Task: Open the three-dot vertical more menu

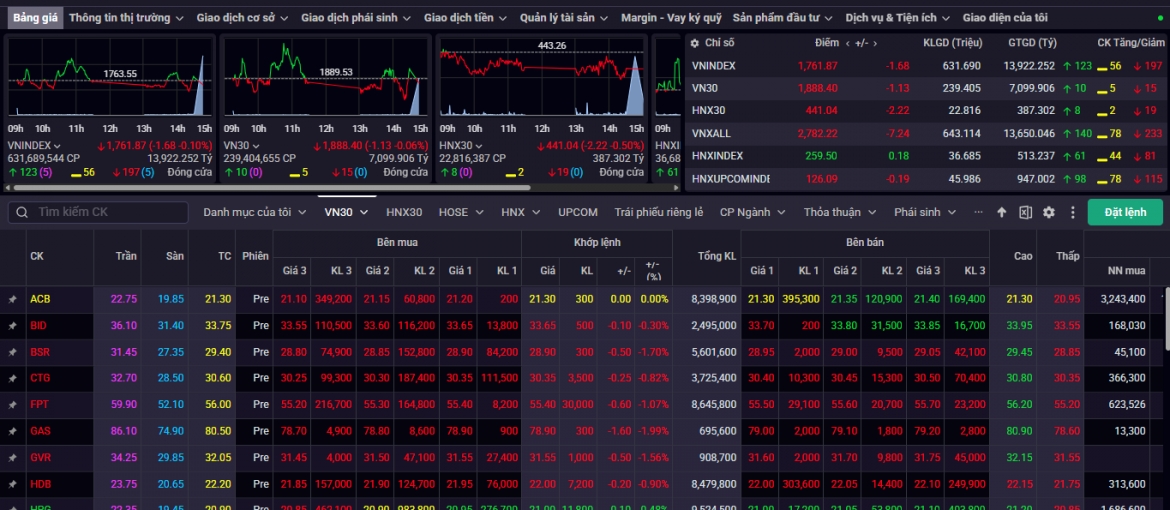Action: click(1073, 213)
